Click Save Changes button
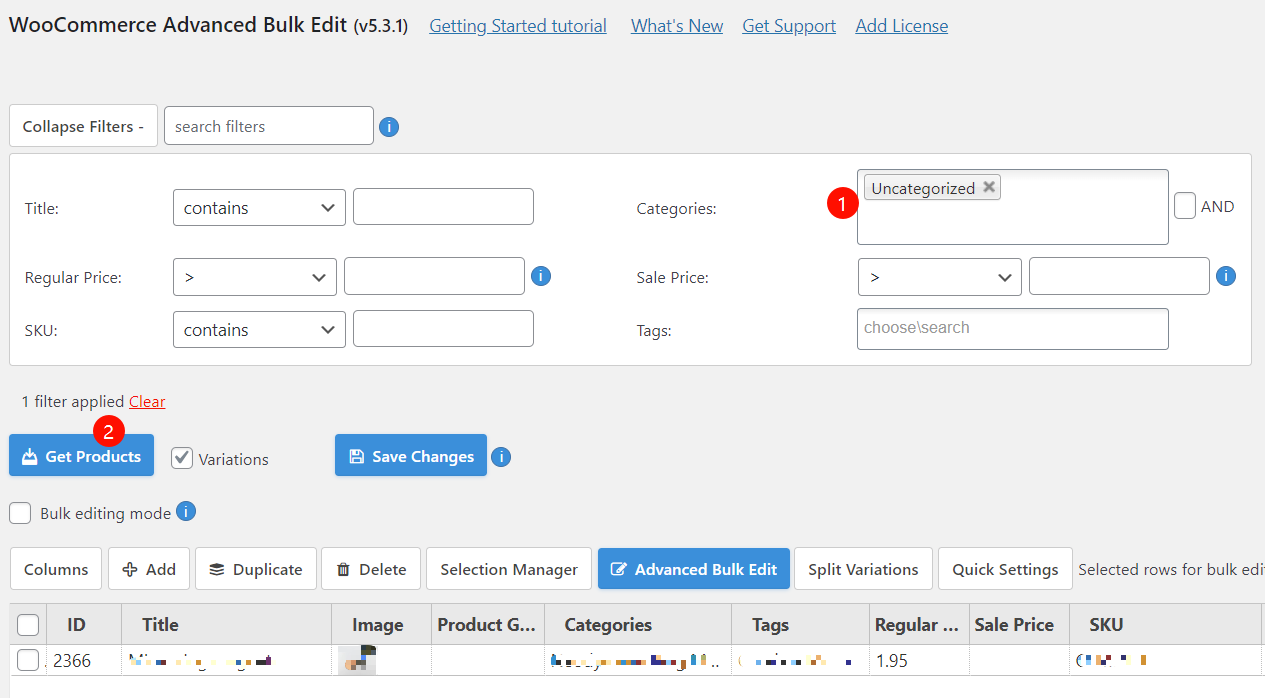Image resolution: width=1265 pixels, height=698 pixels. 411,456
